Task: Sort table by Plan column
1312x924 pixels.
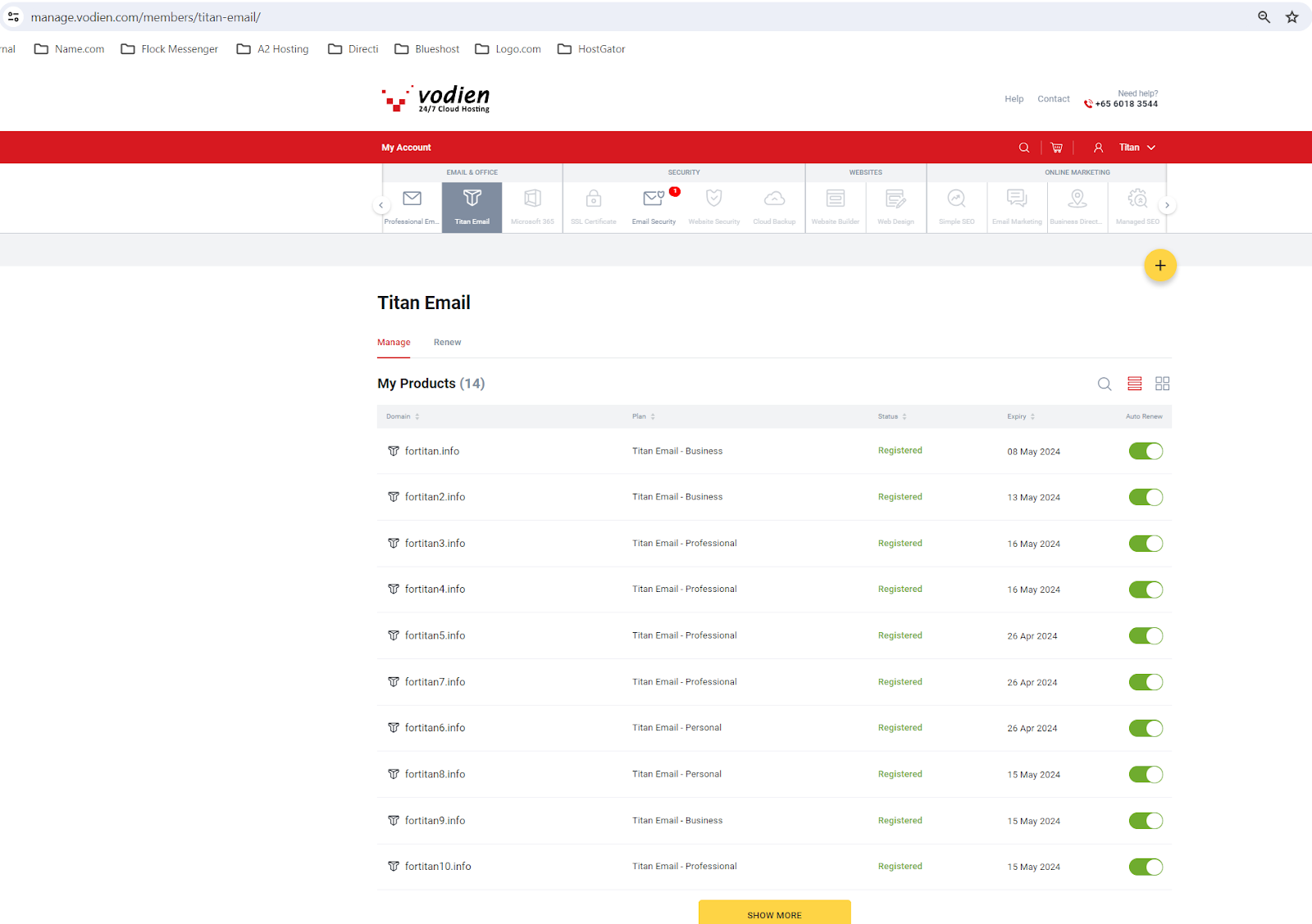Action: 644,416
